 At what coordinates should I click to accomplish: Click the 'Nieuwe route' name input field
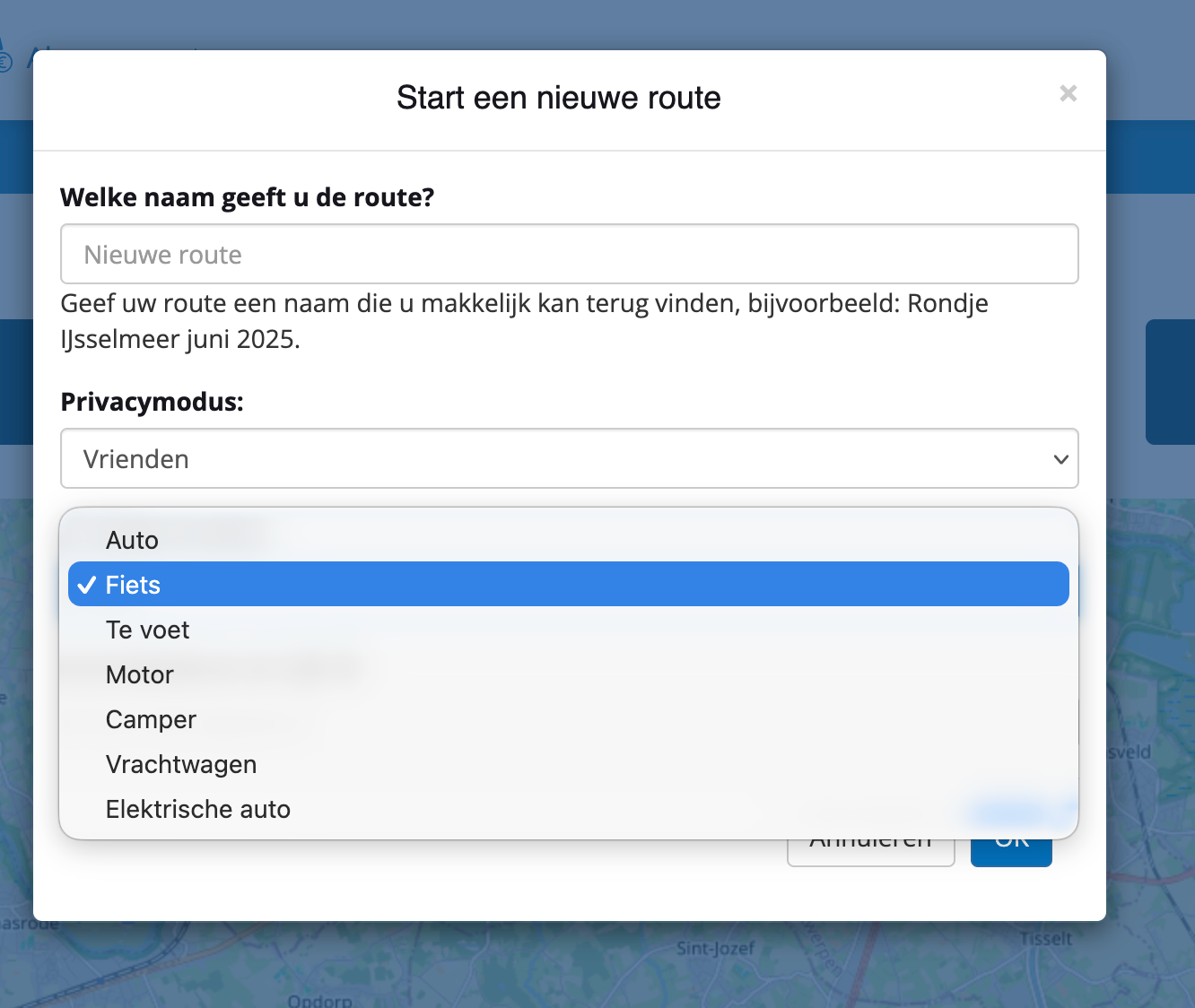569,255
